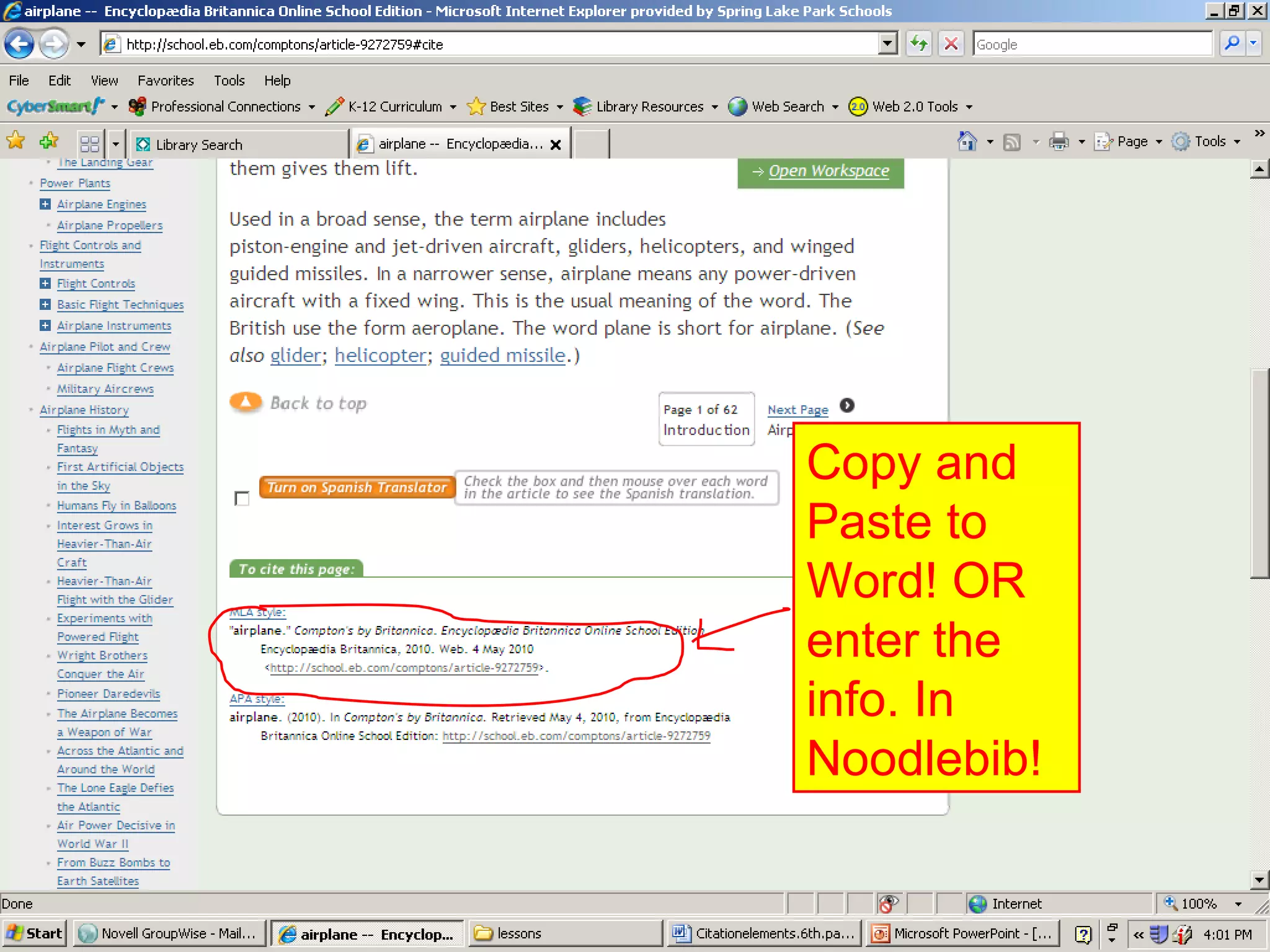This screenshot has width=1270, height=952.
Task: Click the Next Page link
Action: pyautogui.click(x=798, y=410)
